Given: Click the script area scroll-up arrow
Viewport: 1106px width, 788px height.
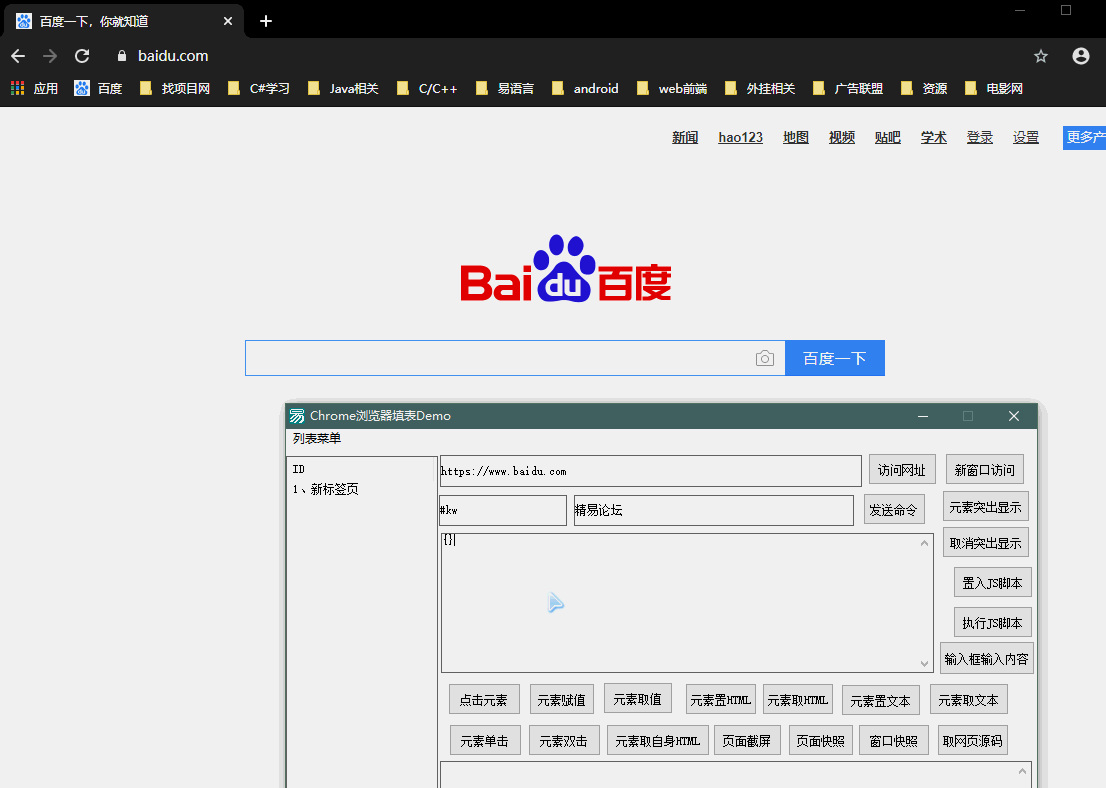Looking at the screenshot, I should [x=924, y=542].
